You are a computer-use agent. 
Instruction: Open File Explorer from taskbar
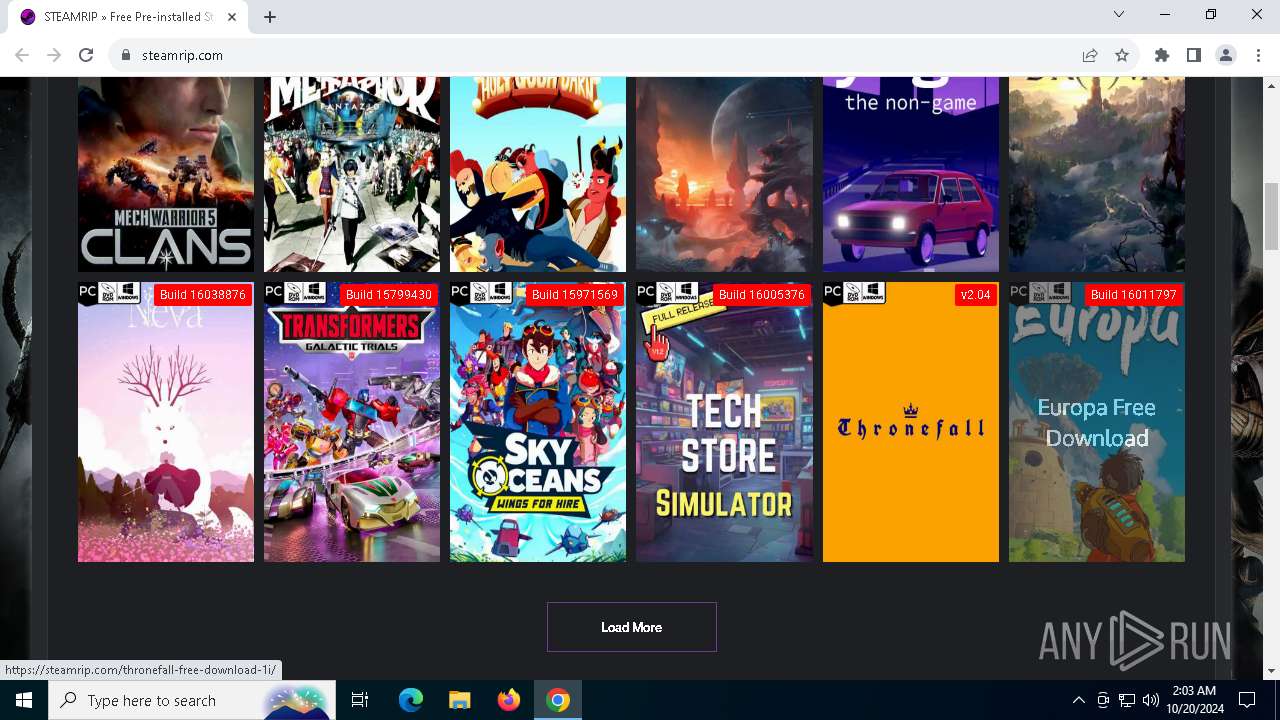coord(459,700)
